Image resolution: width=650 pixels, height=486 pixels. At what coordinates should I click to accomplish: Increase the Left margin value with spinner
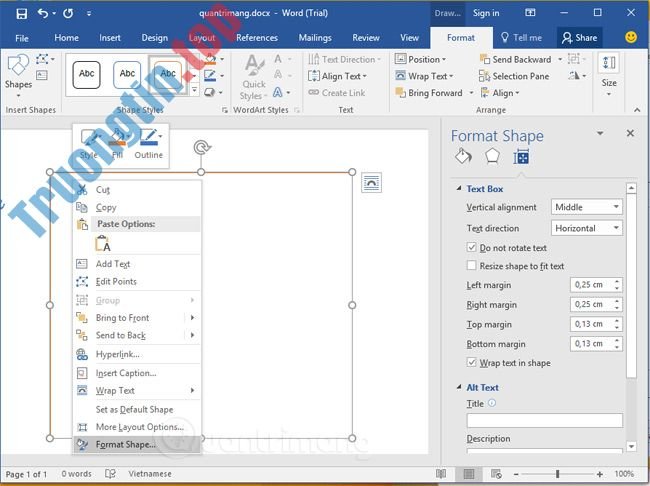pyautogui.click(x=617, y=282)
